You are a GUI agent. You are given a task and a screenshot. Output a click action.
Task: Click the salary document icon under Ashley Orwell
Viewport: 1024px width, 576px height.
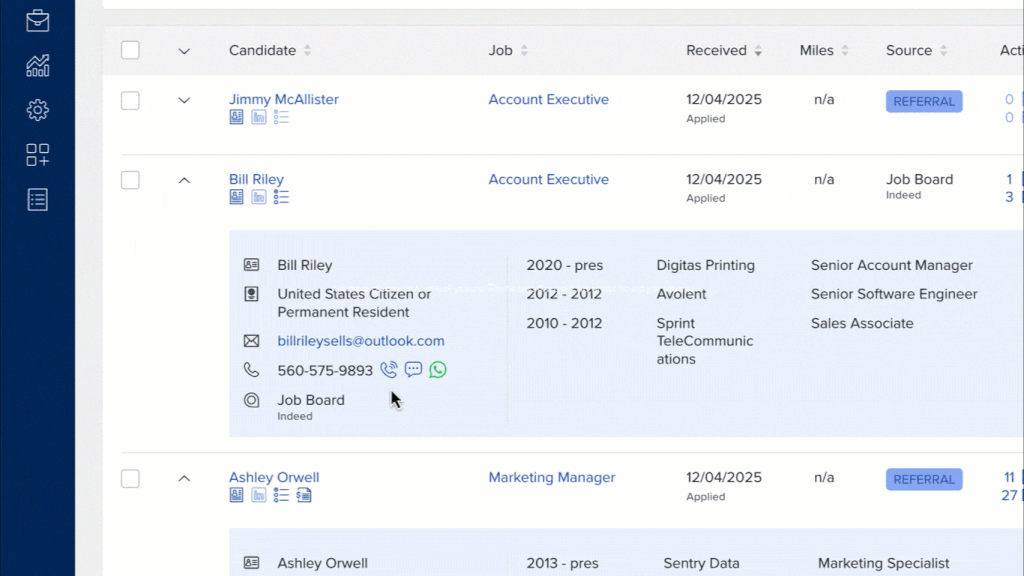(304, 495)
